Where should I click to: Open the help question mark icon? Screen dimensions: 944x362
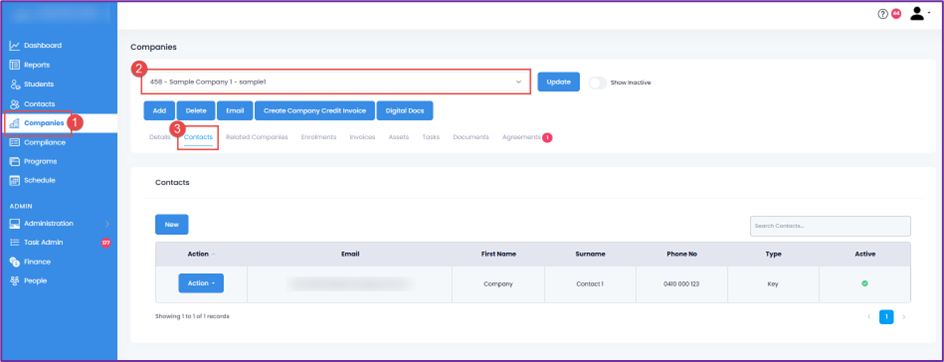[883, 14]
